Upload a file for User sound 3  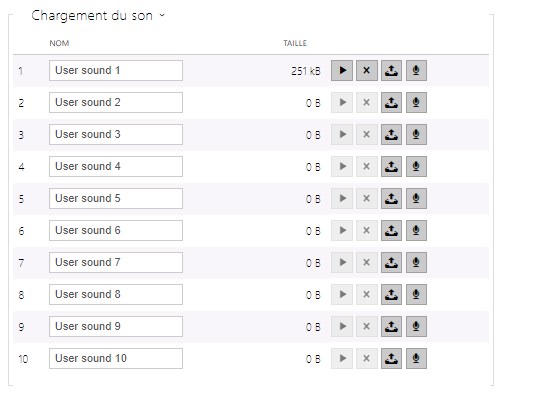click(x=391, y=135)
